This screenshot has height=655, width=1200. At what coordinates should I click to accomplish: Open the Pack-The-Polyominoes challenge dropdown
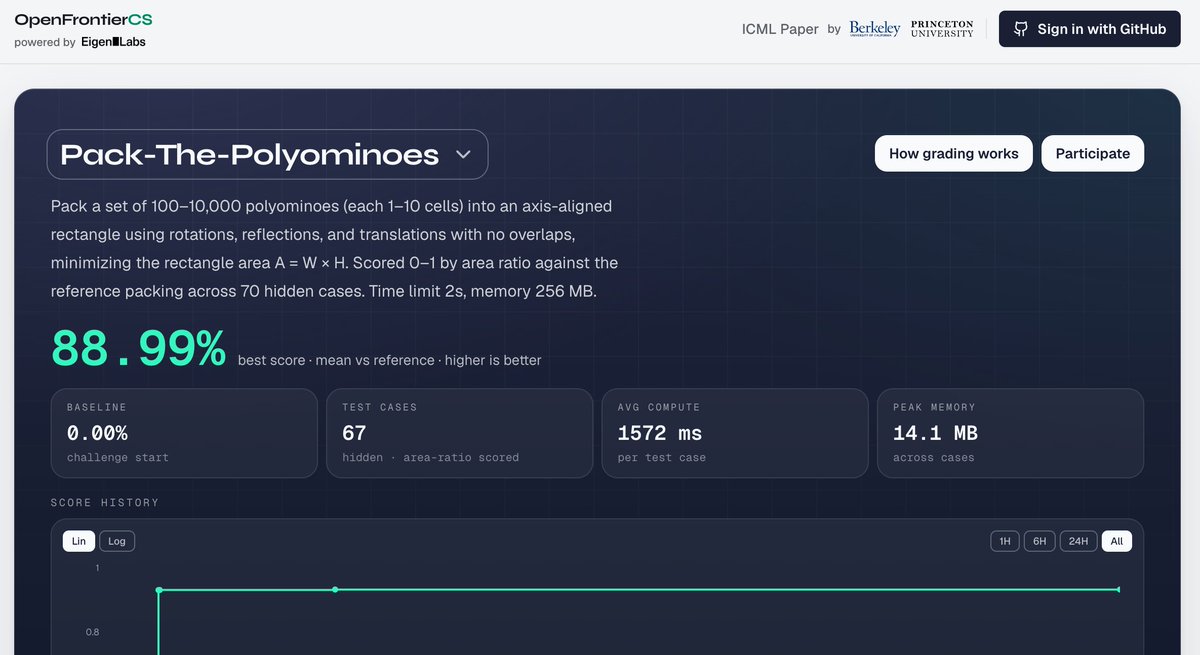[267, 154]
